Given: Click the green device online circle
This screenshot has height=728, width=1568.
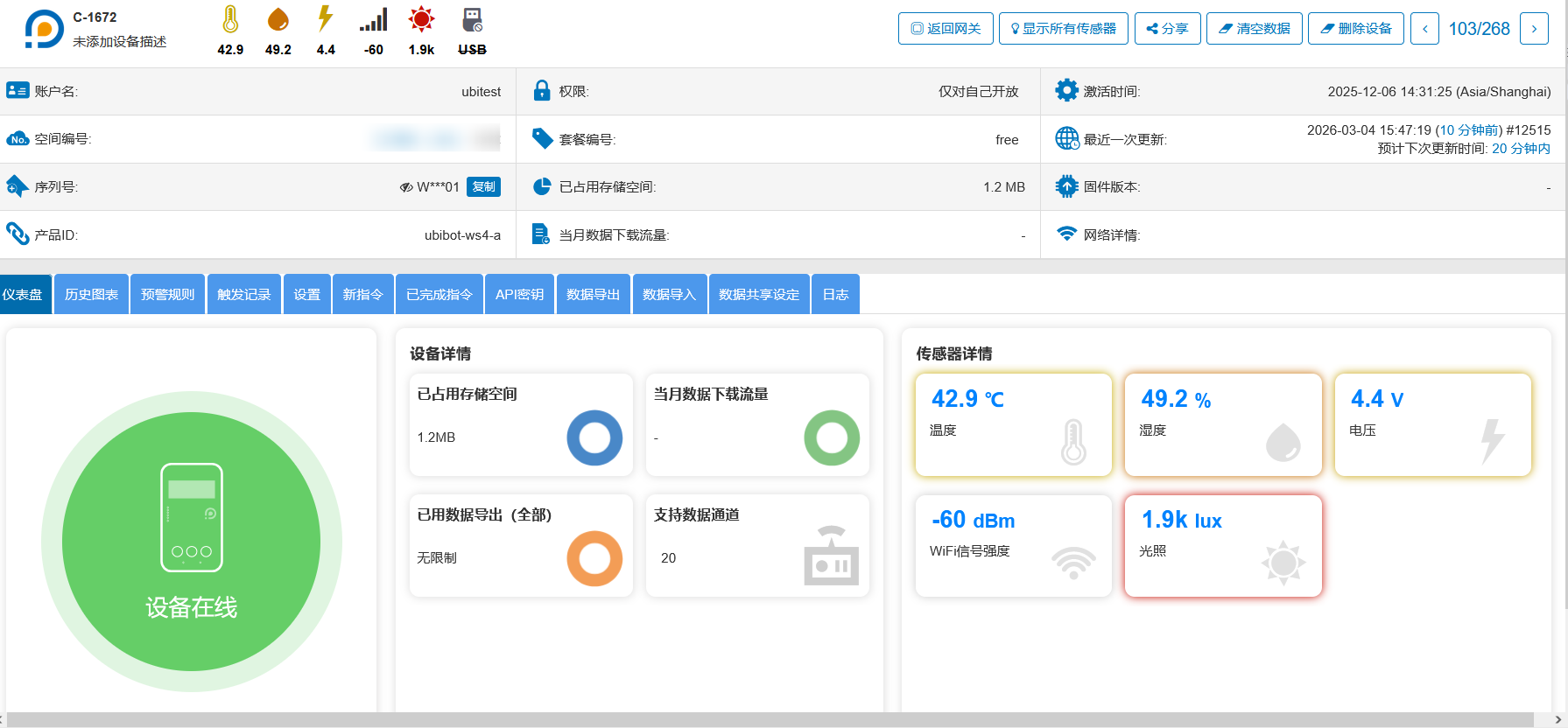Looking at the screenshot, I should (x=191, y=542).
